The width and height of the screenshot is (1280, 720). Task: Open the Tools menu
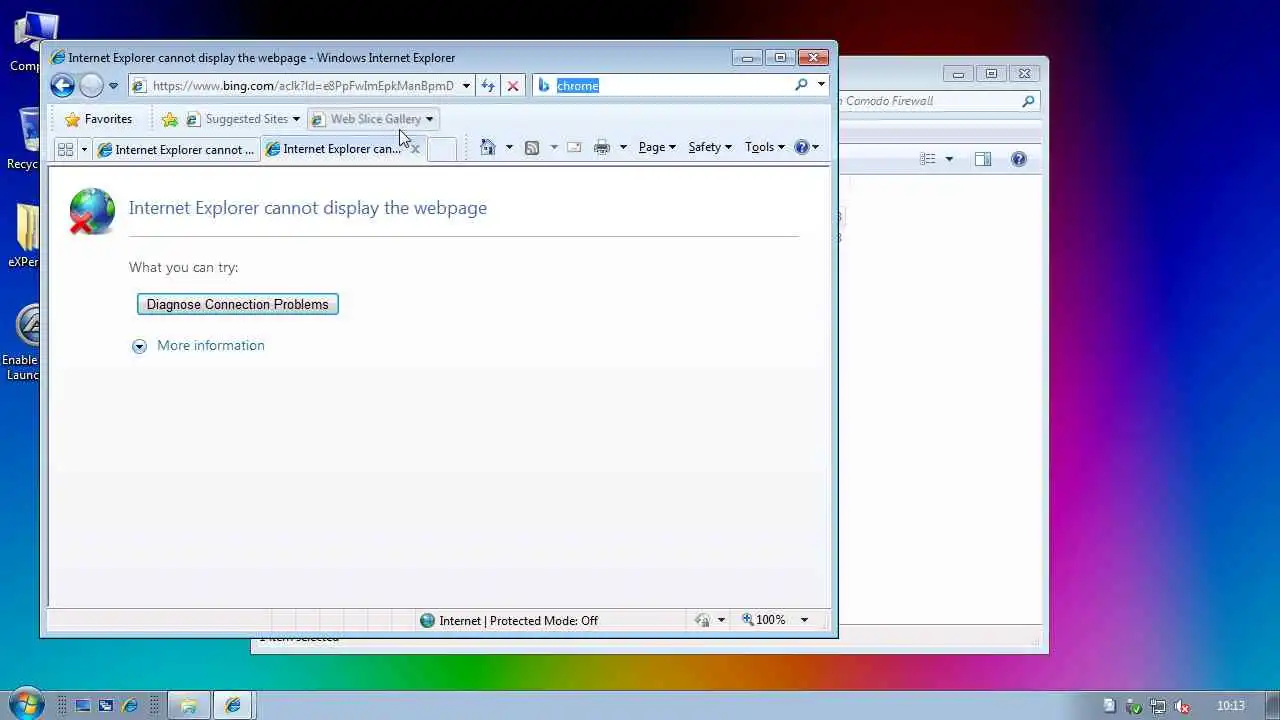(x=765, y=147)
